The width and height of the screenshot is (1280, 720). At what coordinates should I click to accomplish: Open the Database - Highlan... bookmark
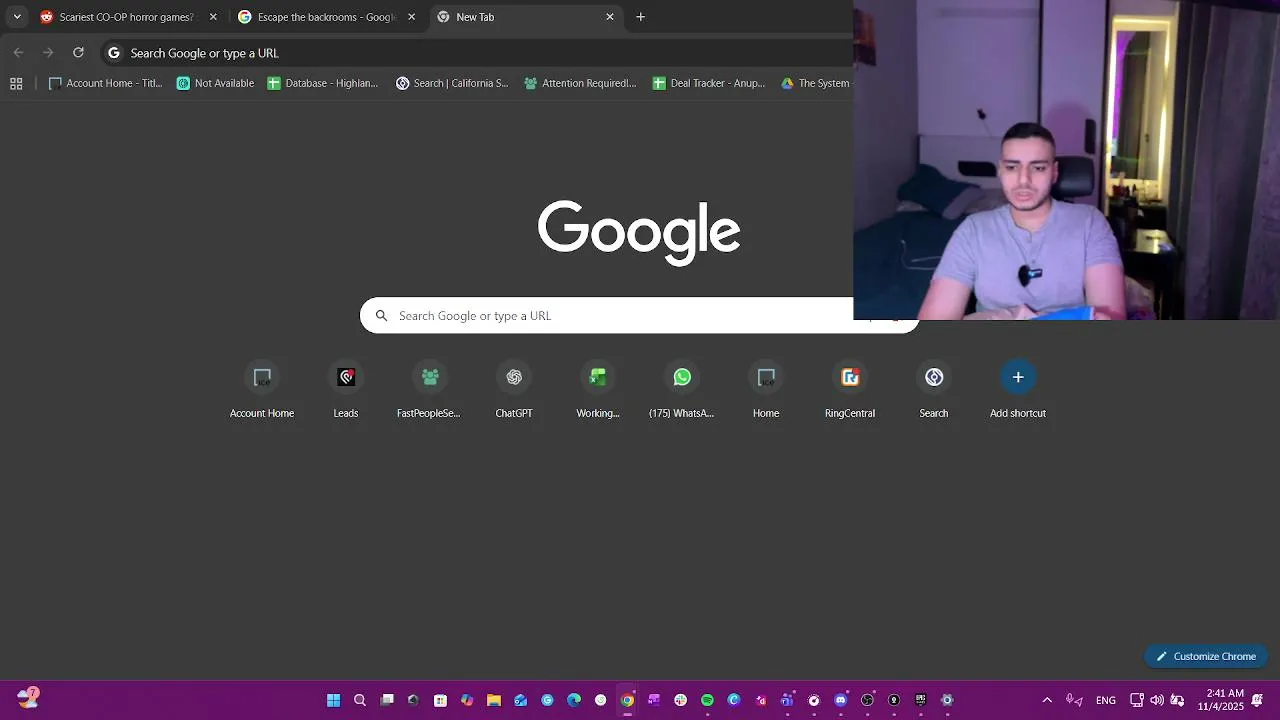[323, 83]
